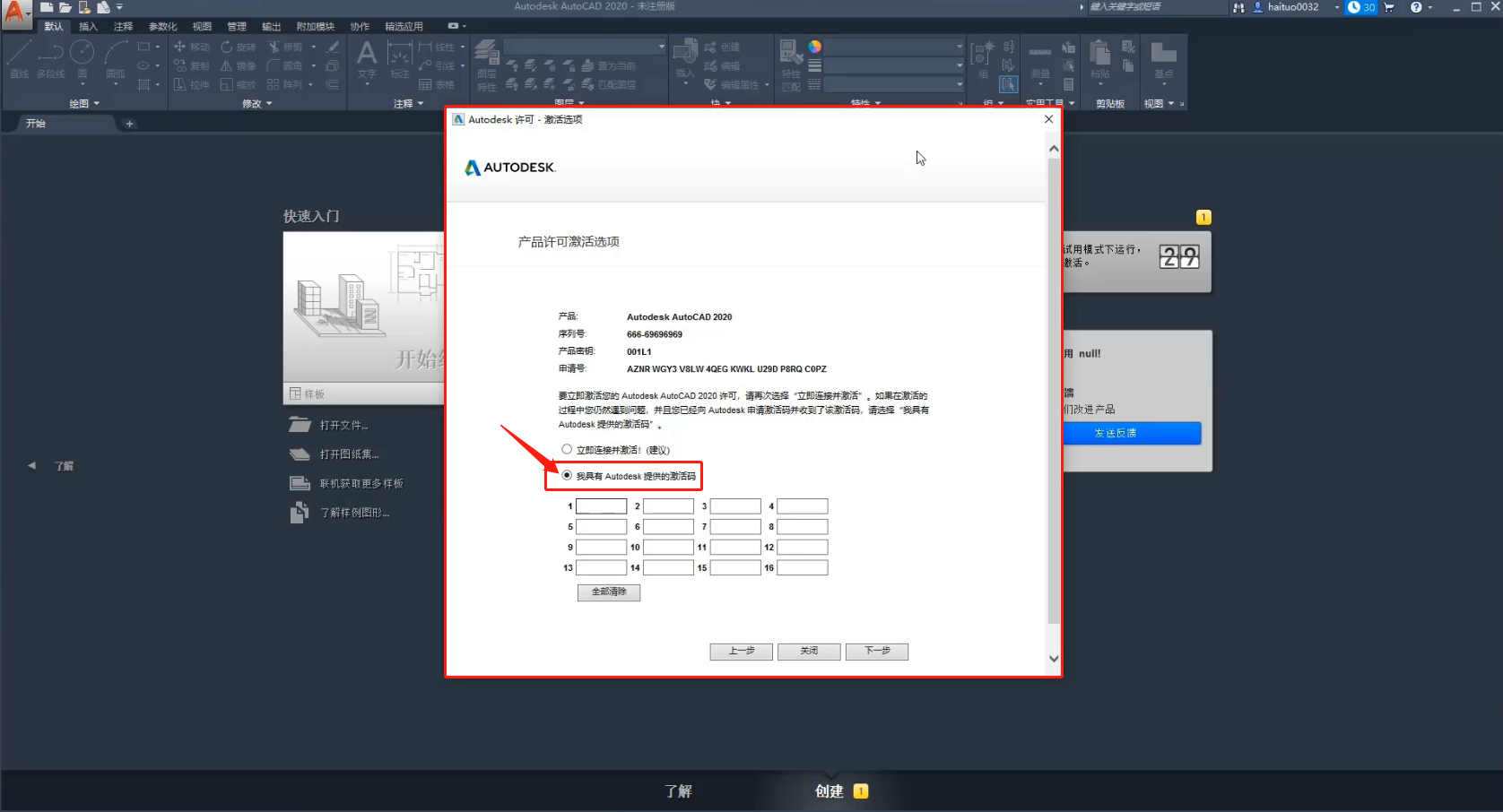Click the Array (阵列) tool

[285, 84]
